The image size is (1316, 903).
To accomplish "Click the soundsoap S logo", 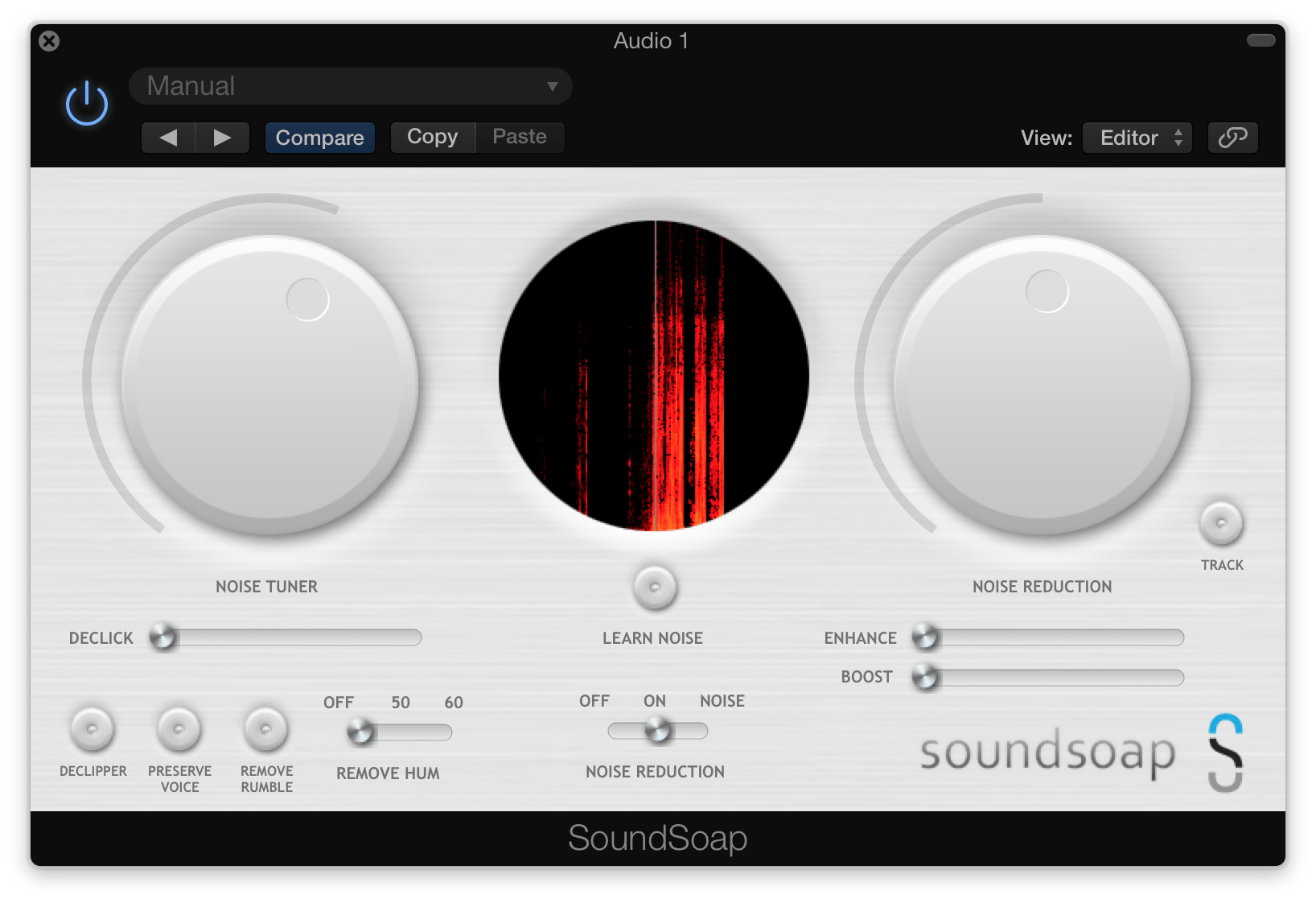I will [x=1226, y=753].
